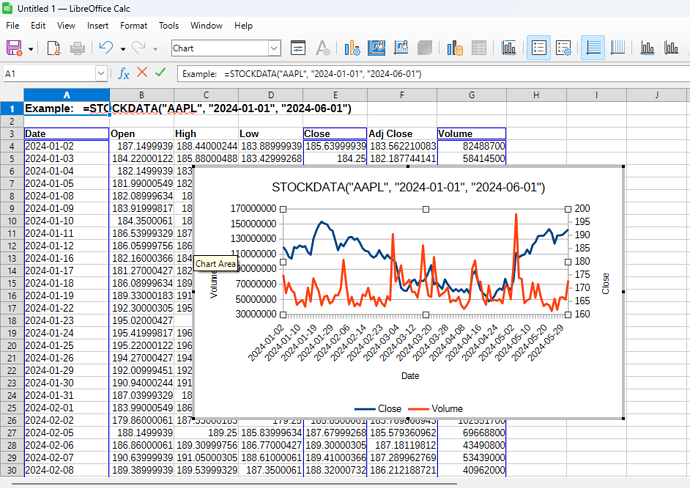The height and width of the screenshot is (488, 690).
Task: Open the Chart element selector dropdown
Action: (x=274, y=48)
